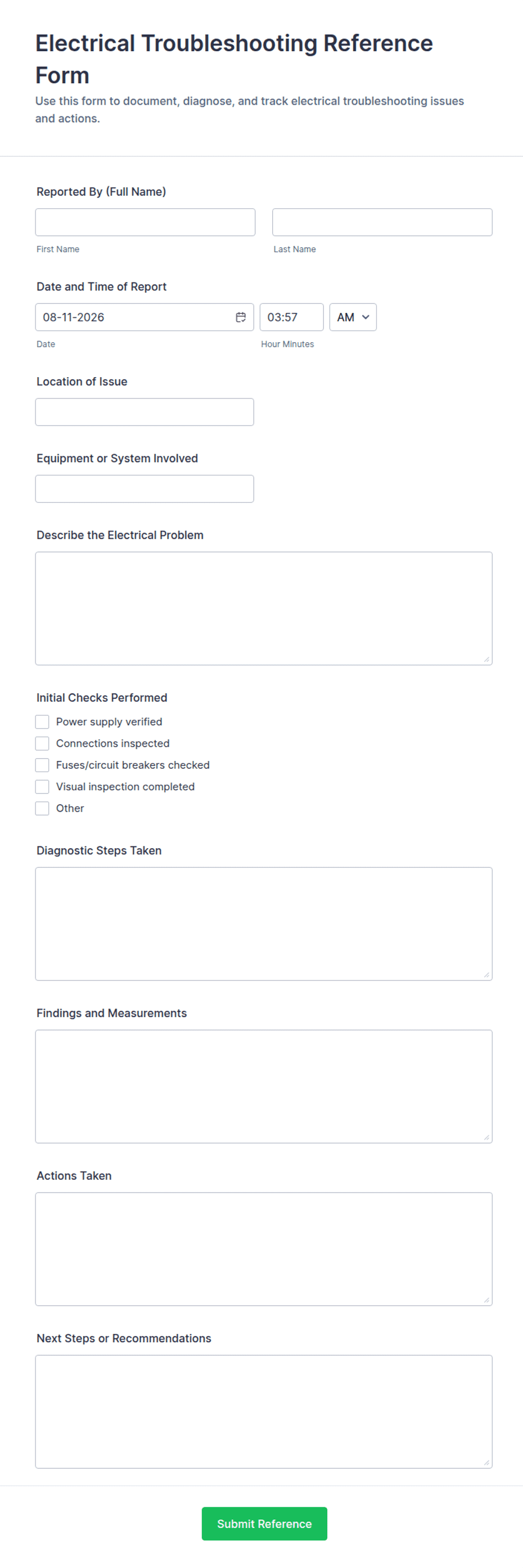
Task: Check Power supply verified
Action: (42, 722)
